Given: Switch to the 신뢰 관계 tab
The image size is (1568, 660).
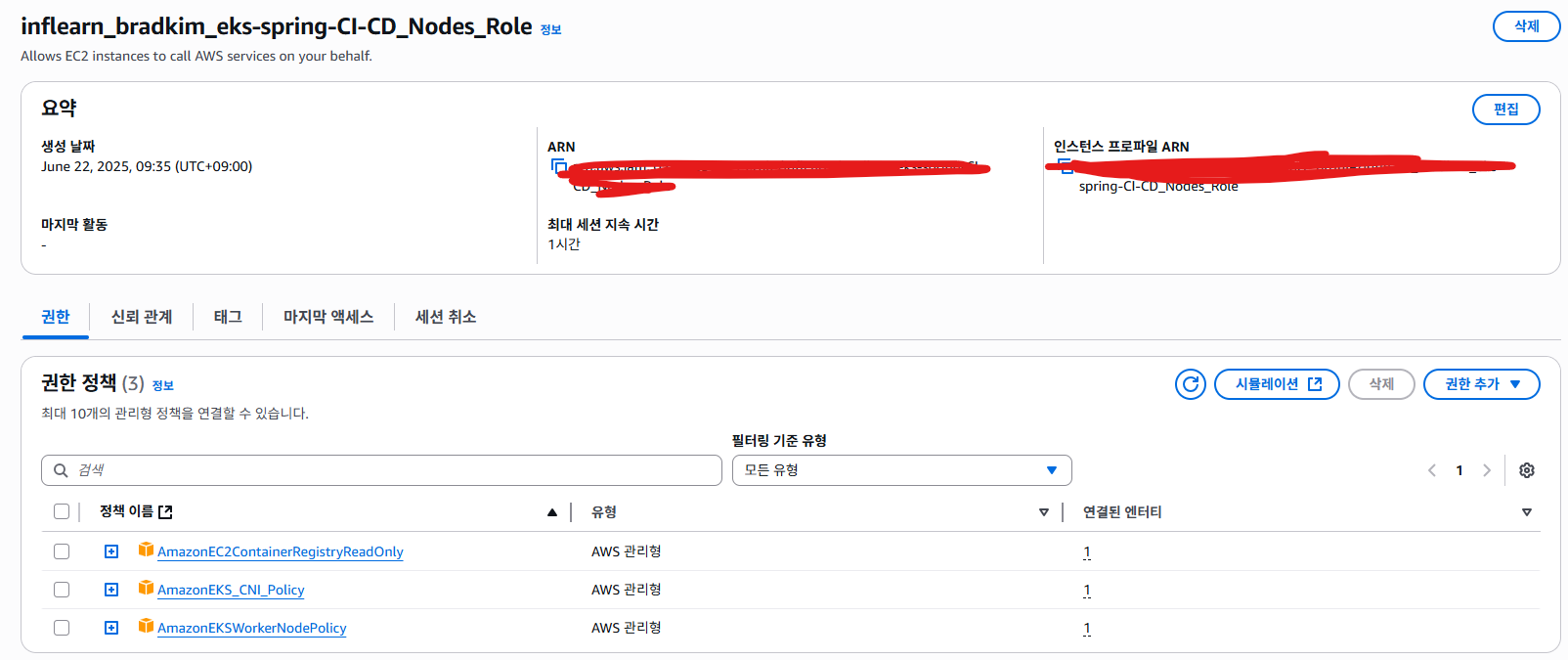Looking at the screenshot, I should [x=142, y=317].
